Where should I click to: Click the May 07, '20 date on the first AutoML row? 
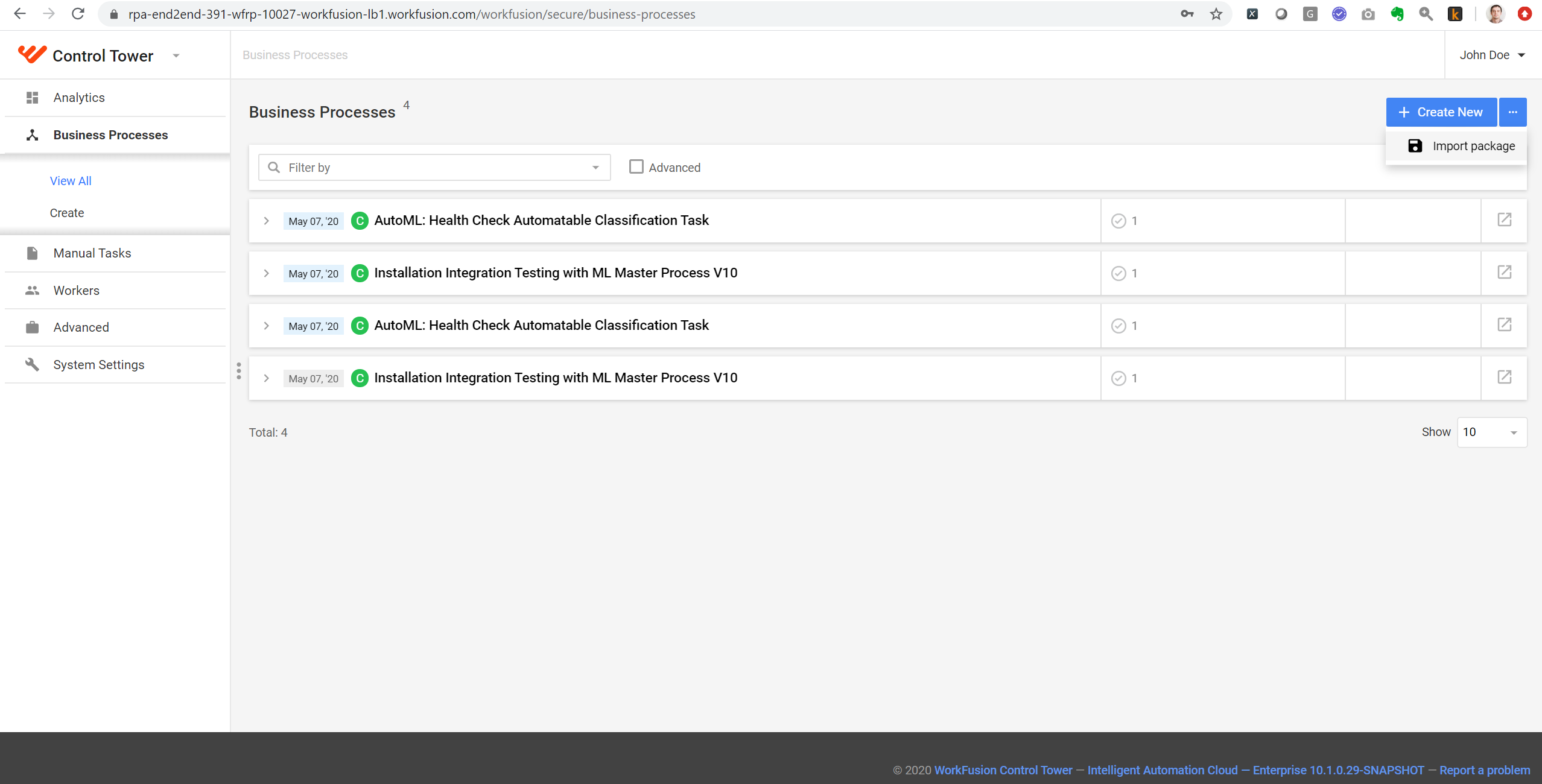[x=313, y=221]
